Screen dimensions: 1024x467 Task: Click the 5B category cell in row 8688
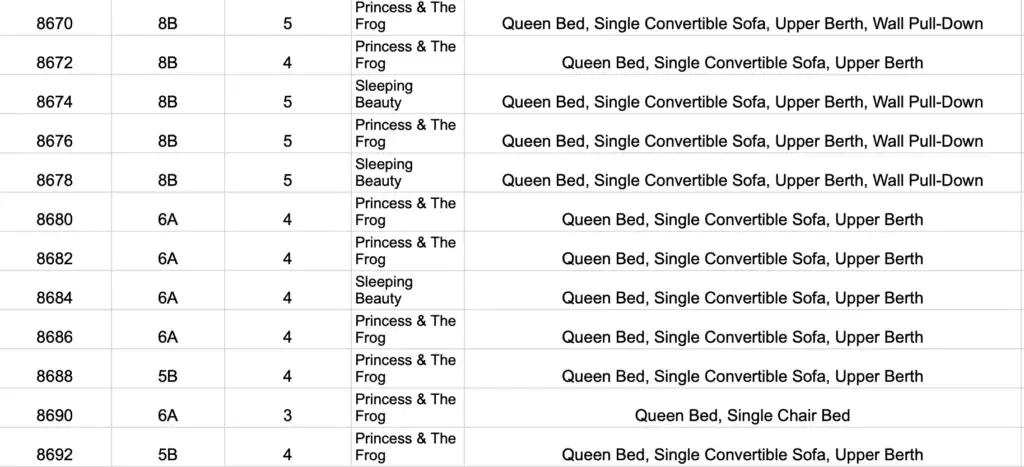click(x=167, y=377)
